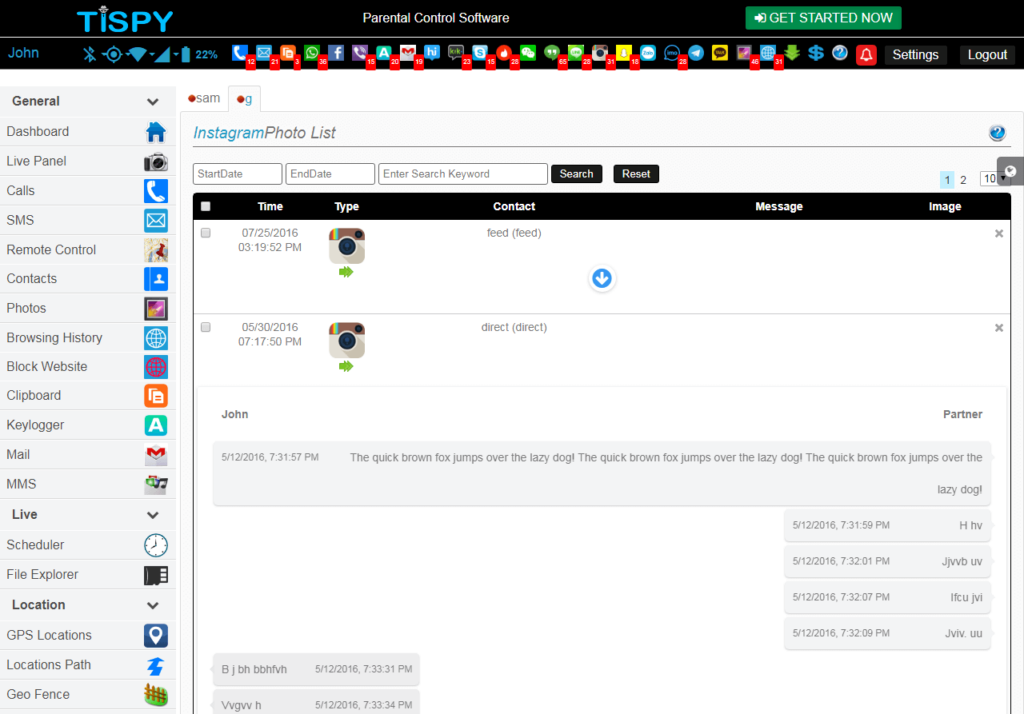The image size is (1024, 714).
Task: Open the SMS envelope icon in top toolbar
Action: [x=264, y=53]
